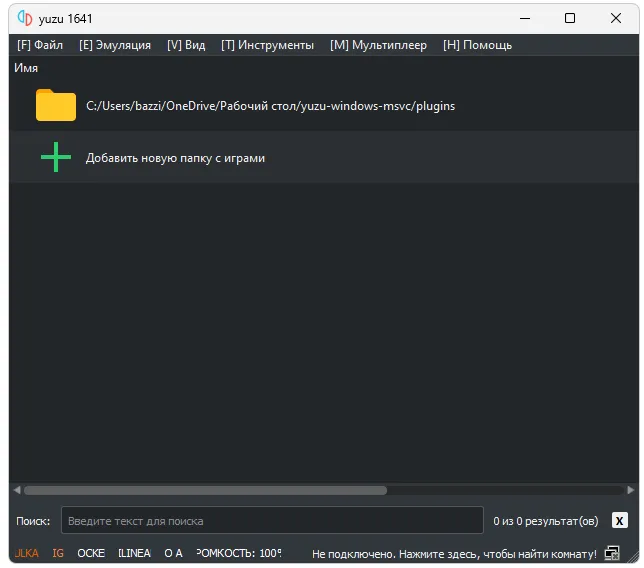Click the ГРОМКОСТЬ: 100% volume indicator
Viewport: 644px width, 568px height.
click(239, 553)
